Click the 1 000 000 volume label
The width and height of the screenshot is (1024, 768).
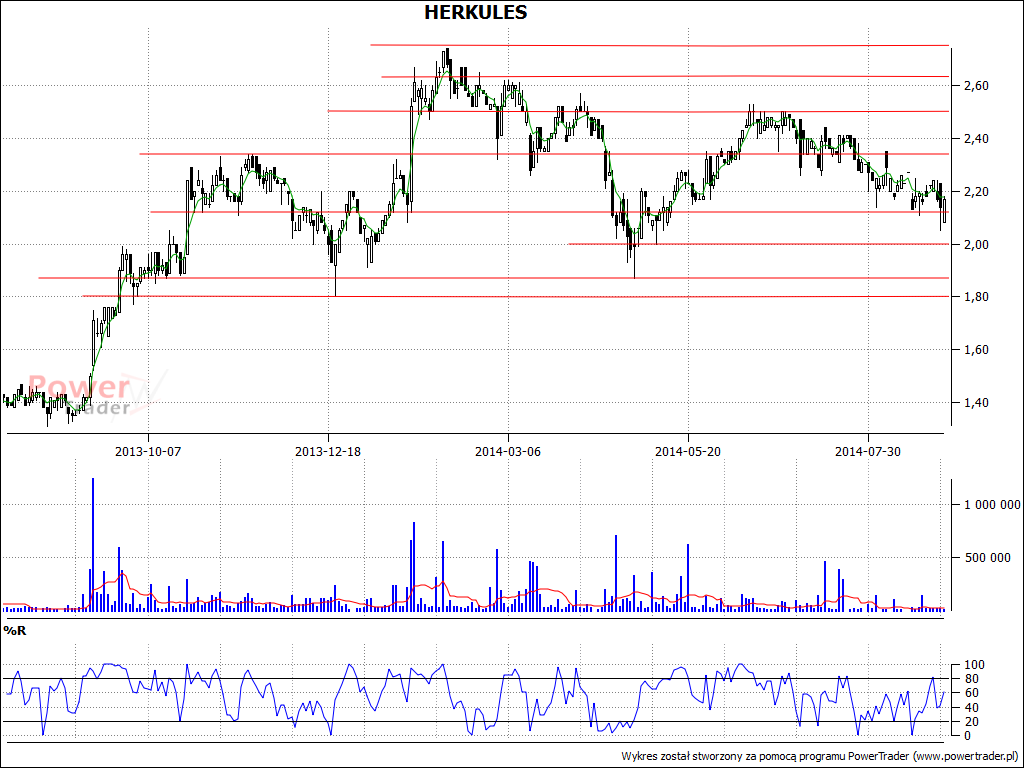pyautogui.click(x=992, y=504)
